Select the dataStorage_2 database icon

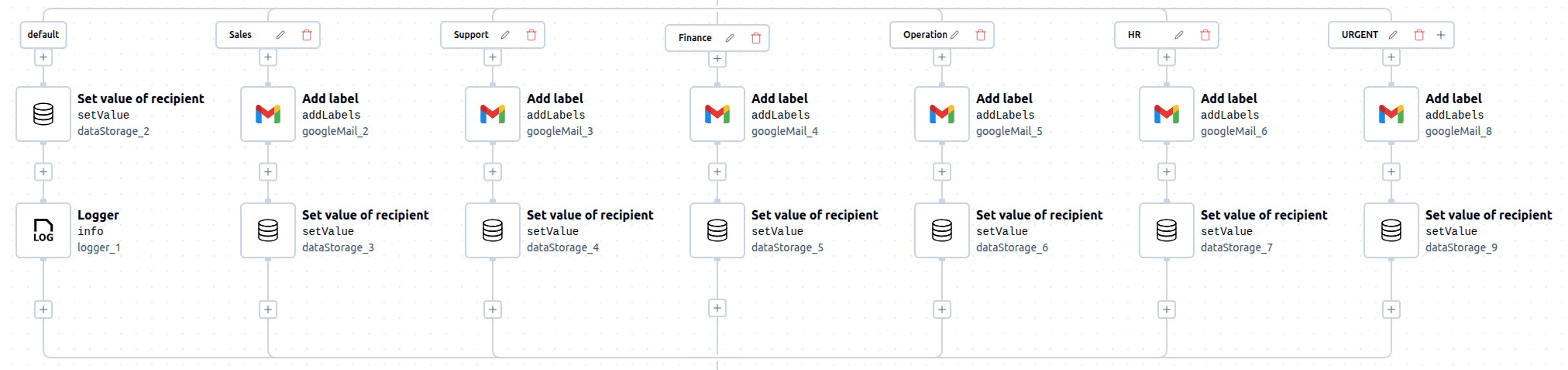pyautogui.click(x=43, y=114)
